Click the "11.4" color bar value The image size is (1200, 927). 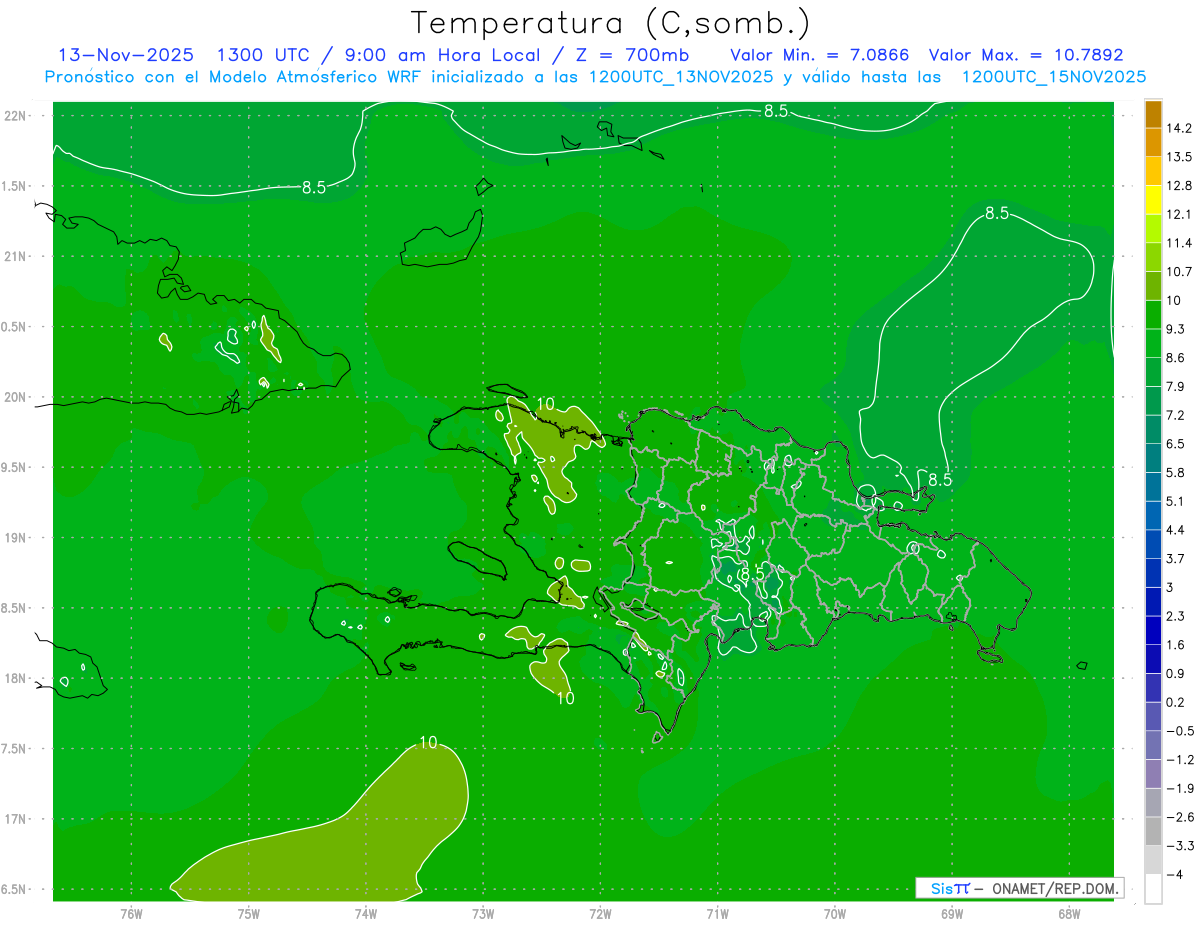[1180, 243]
